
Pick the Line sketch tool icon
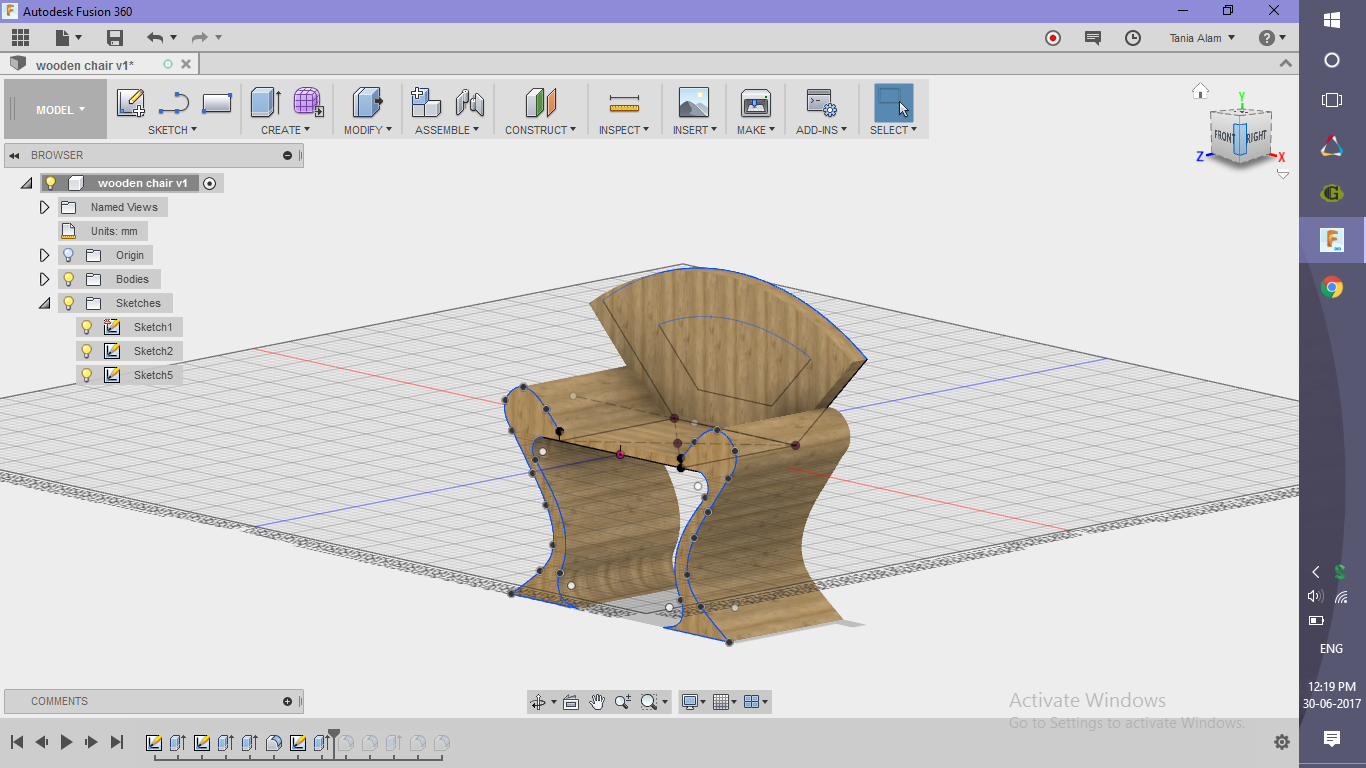coord(174,103)
